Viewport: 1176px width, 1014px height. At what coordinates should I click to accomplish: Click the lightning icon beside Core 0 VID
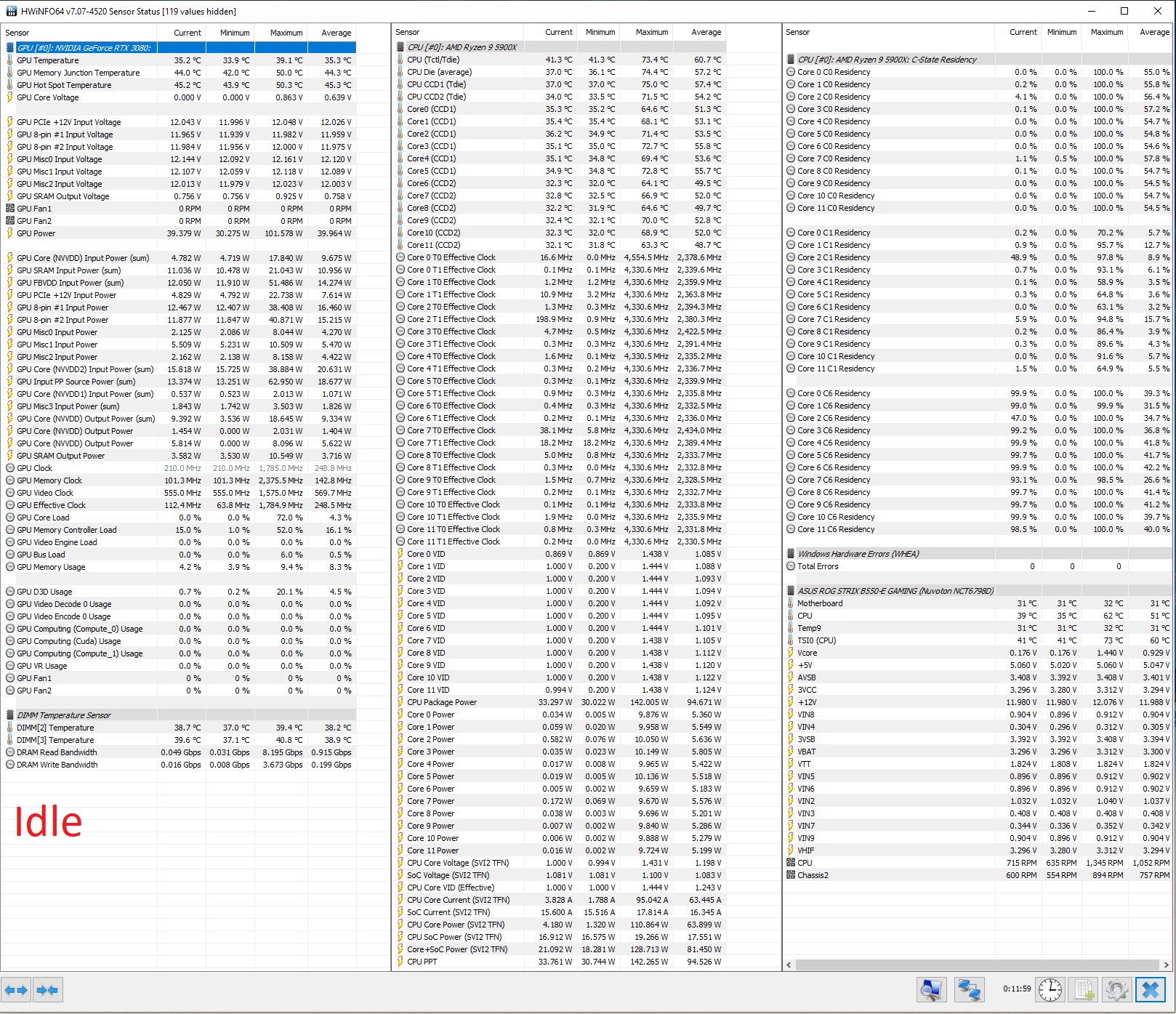[x=400, y=554]
